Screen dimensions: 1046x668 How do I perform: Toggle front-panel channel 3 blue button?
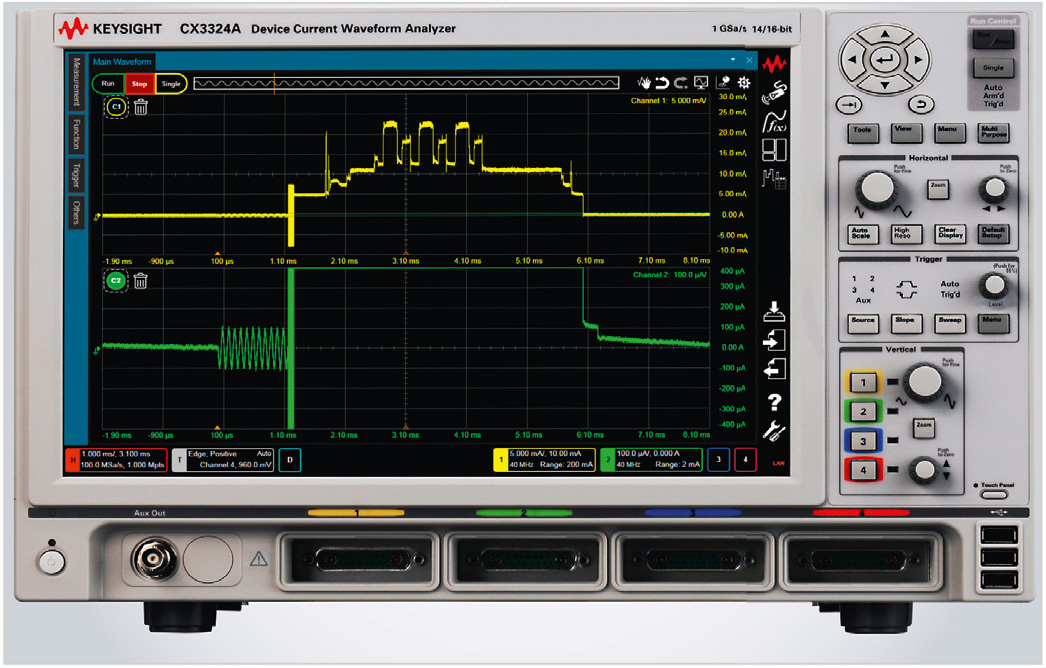pyautogui.click(x=863, y=440)
